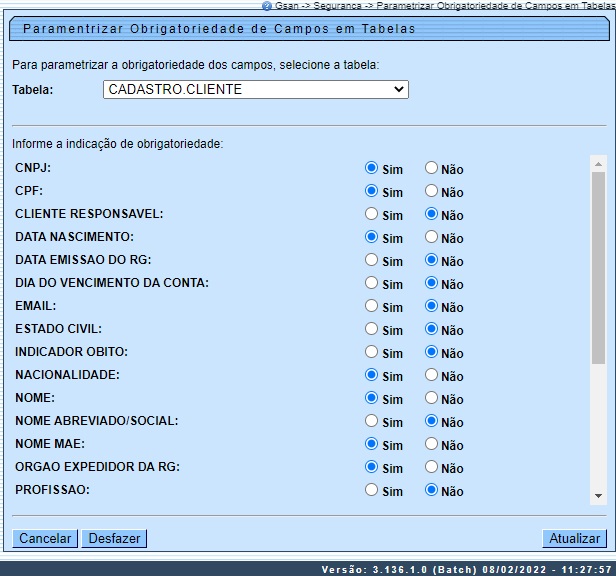This screenshot has height=576, width=616.
Task: Select Sim for DIA DO VENCIMENTO DA CONTA
Action: [372, 283]
